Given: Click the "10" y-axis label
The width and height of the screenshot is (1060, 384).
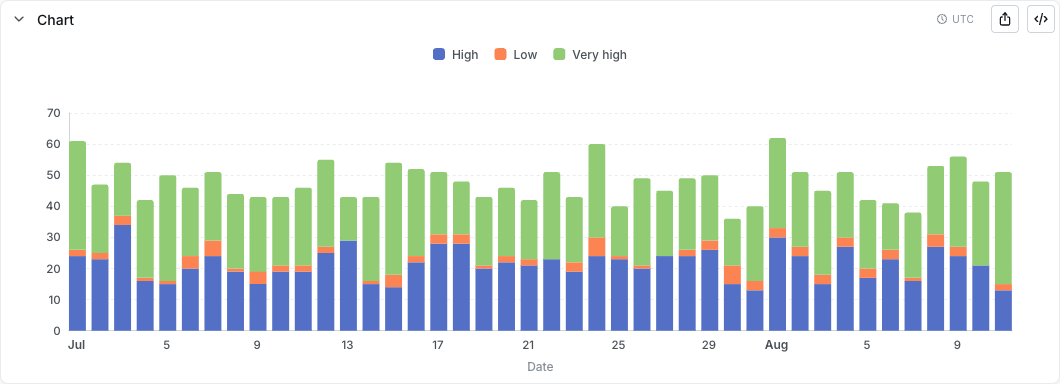Looking at the screenshot, I should [54, 299].
